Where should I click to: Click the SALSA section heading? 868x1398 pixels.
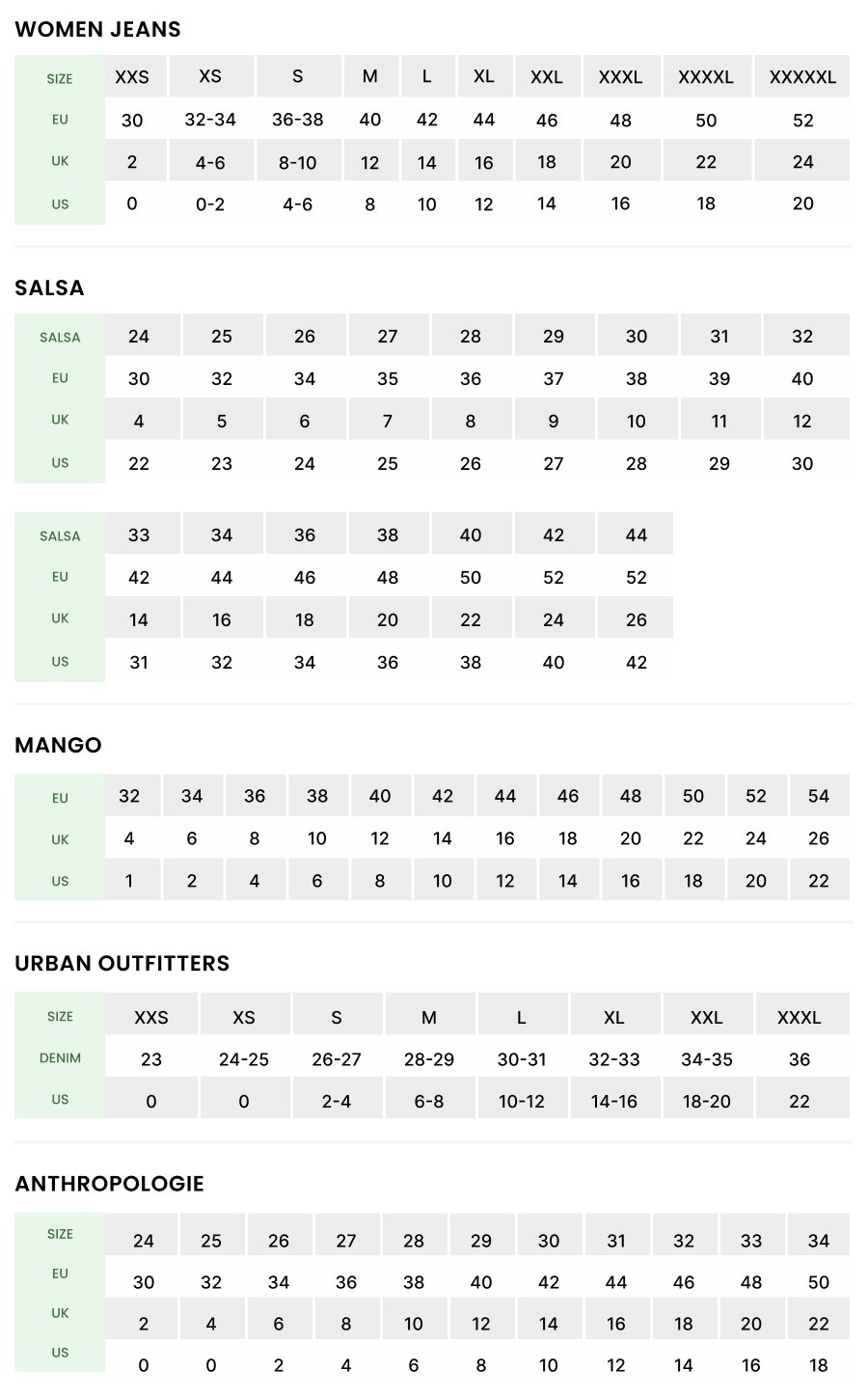[x=49, y=288]
